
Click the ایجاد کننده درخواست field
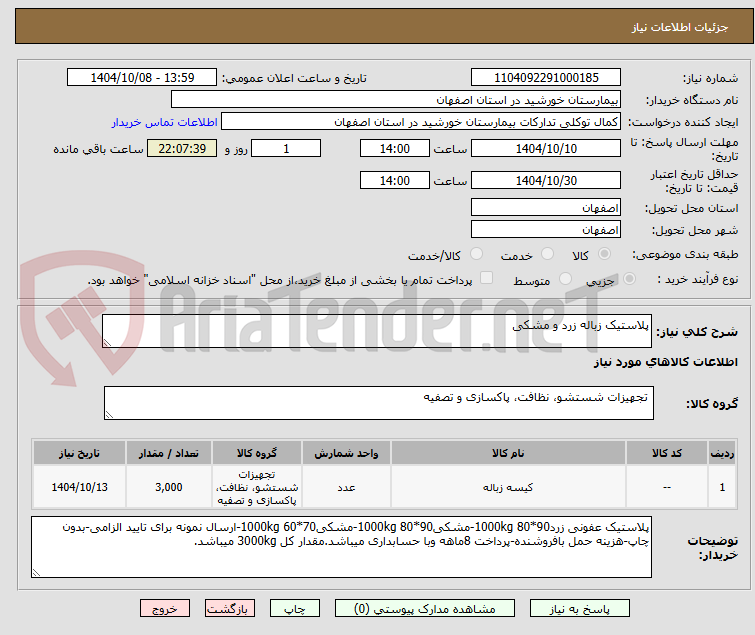(421, 122)
